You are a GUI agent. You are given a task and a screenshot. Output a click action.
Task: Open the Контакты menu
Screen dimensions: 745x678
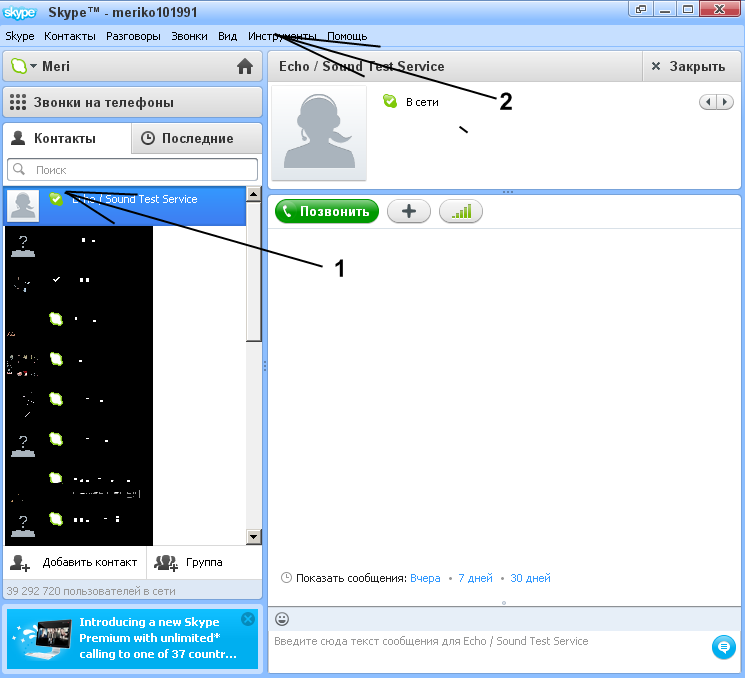coord(70,36)
